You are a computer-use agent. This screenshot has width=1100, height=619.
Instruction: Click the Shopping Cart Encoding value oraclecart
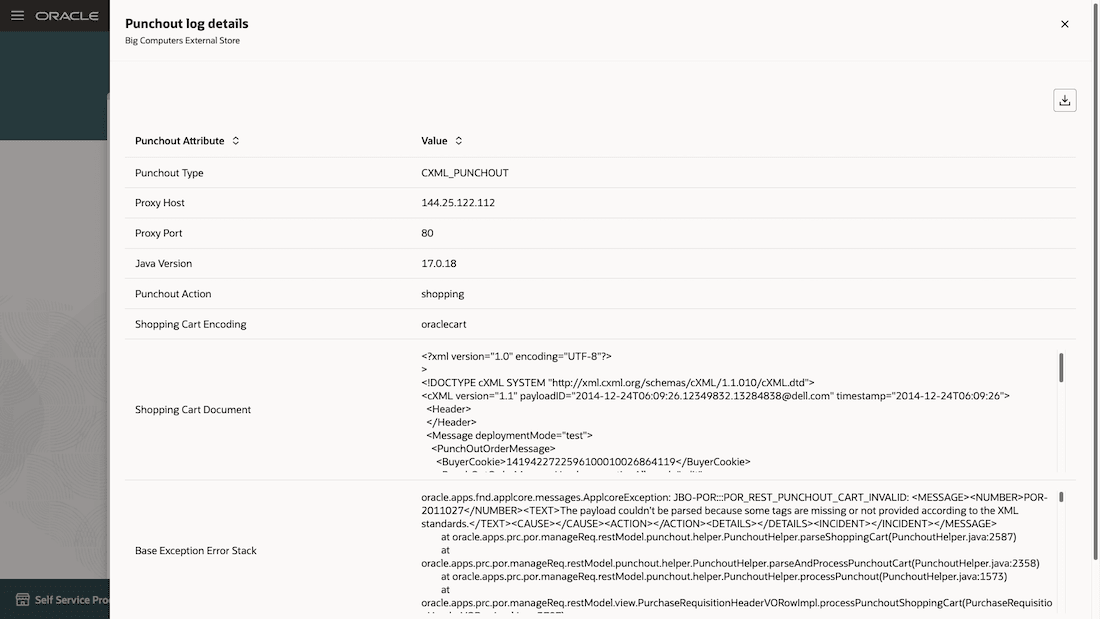[443, 324]
